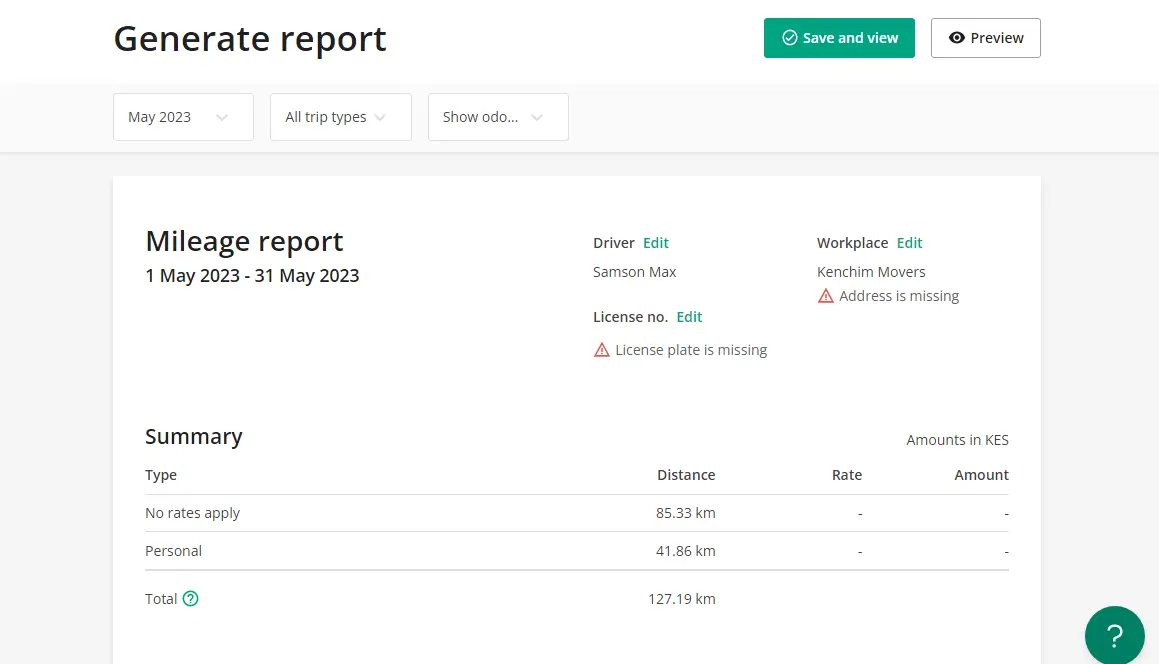Edit the Kenchim Movers workplace
Viewport: 1159px width, 664px height.
(x=909, y=242)
